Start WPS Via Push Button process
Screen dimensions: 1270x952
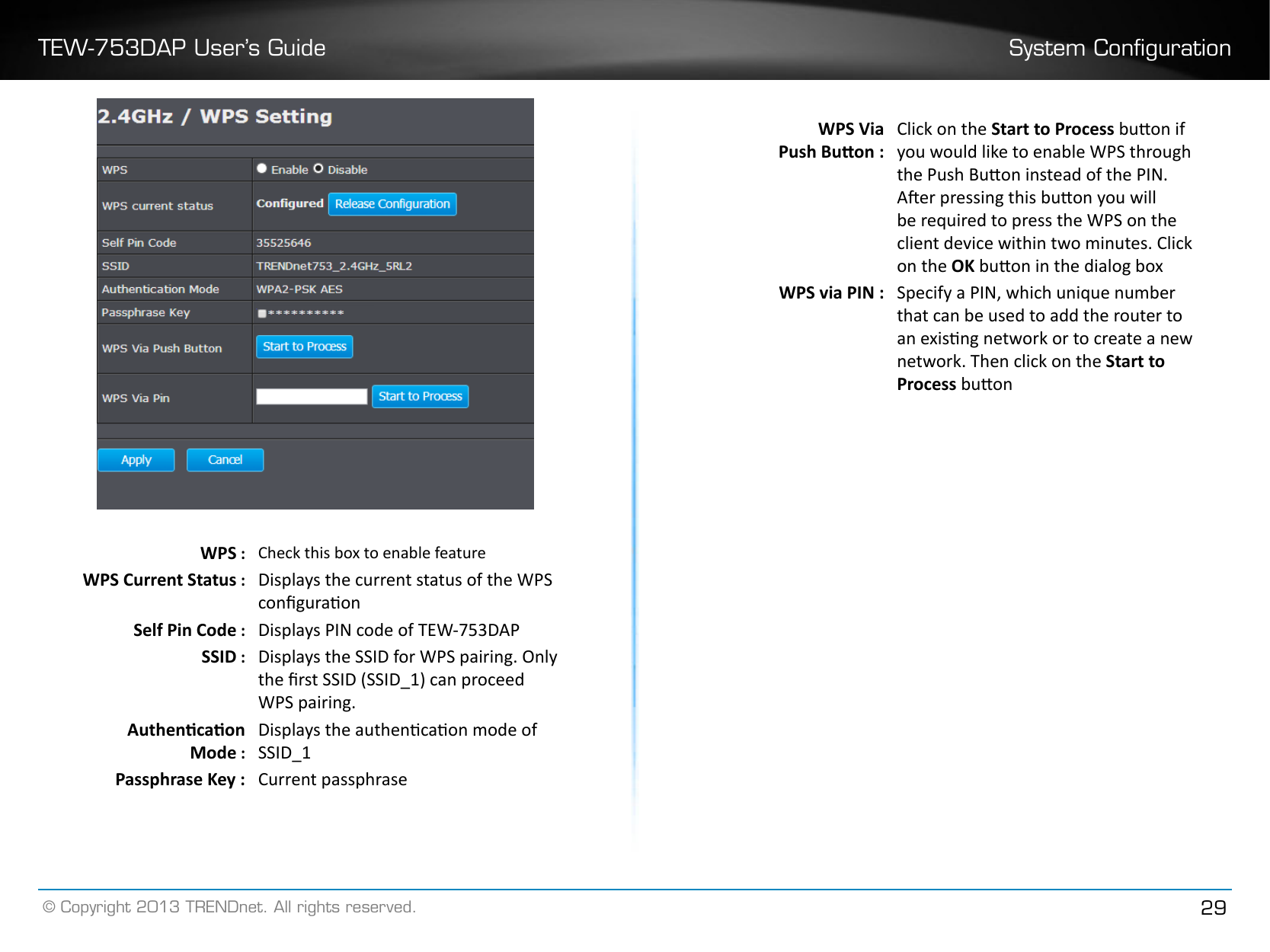click(305, 347)
